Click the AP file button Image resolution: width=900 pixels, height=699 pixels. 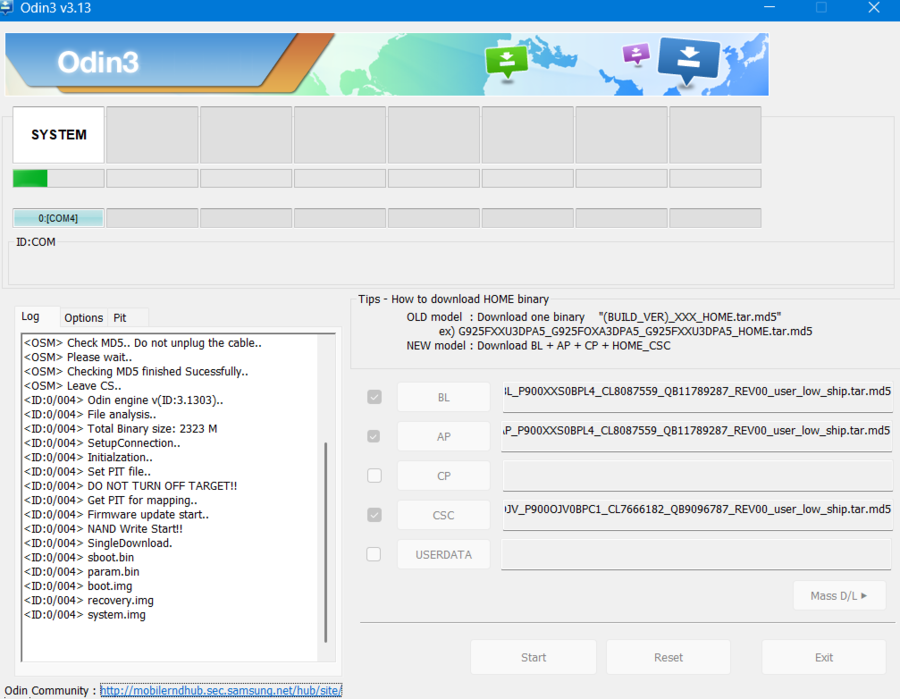pyautogui.click(x=444, y=437)
